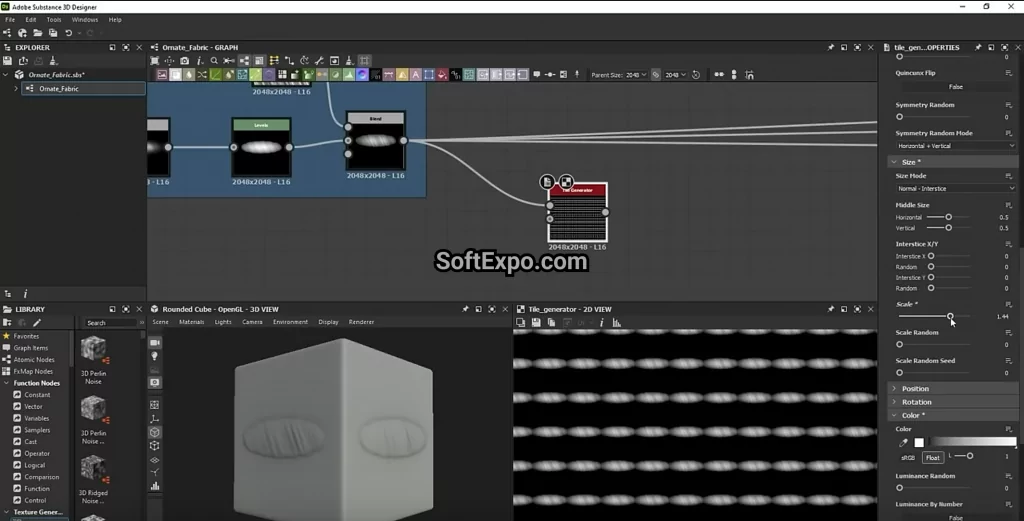Click the video camera icon in 3D view

pos(155,343)
